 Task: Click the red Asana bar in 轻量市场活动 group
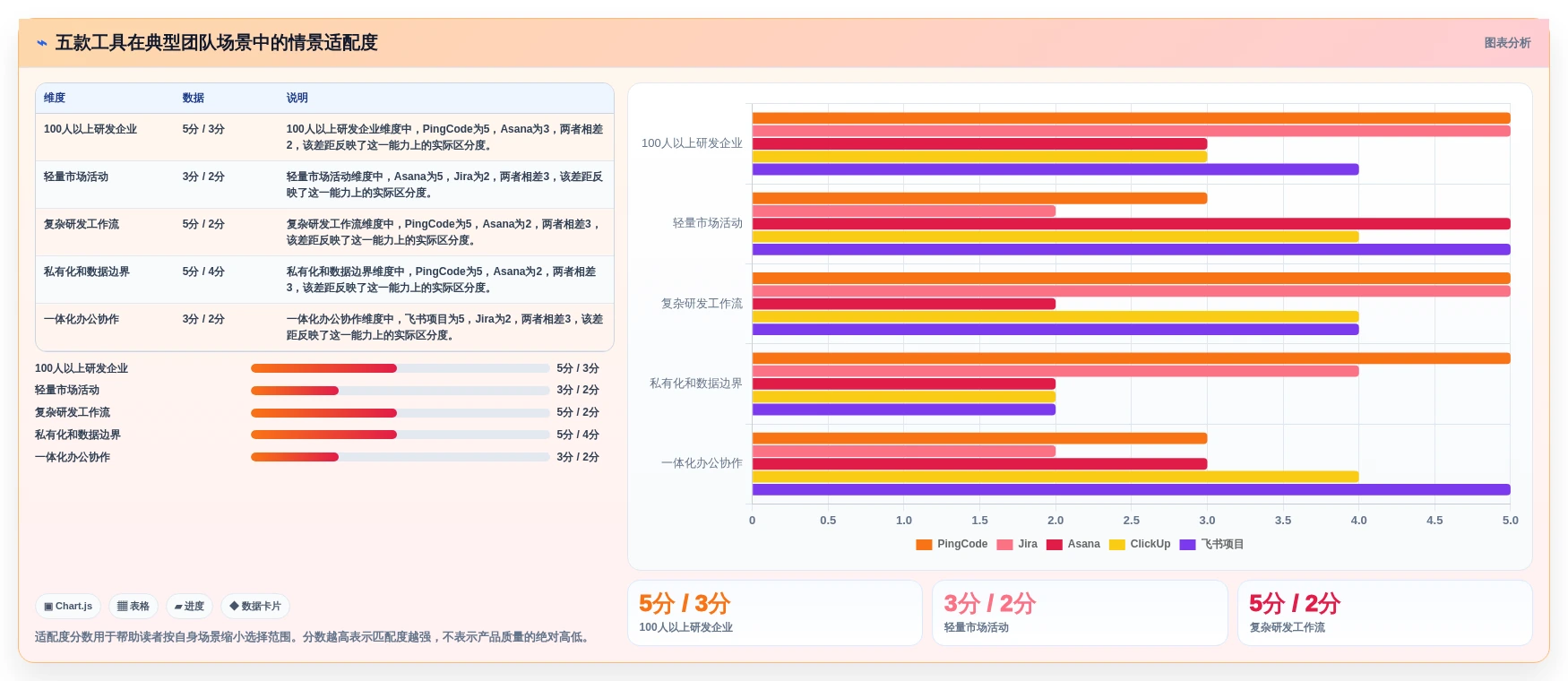point(1131,224)
